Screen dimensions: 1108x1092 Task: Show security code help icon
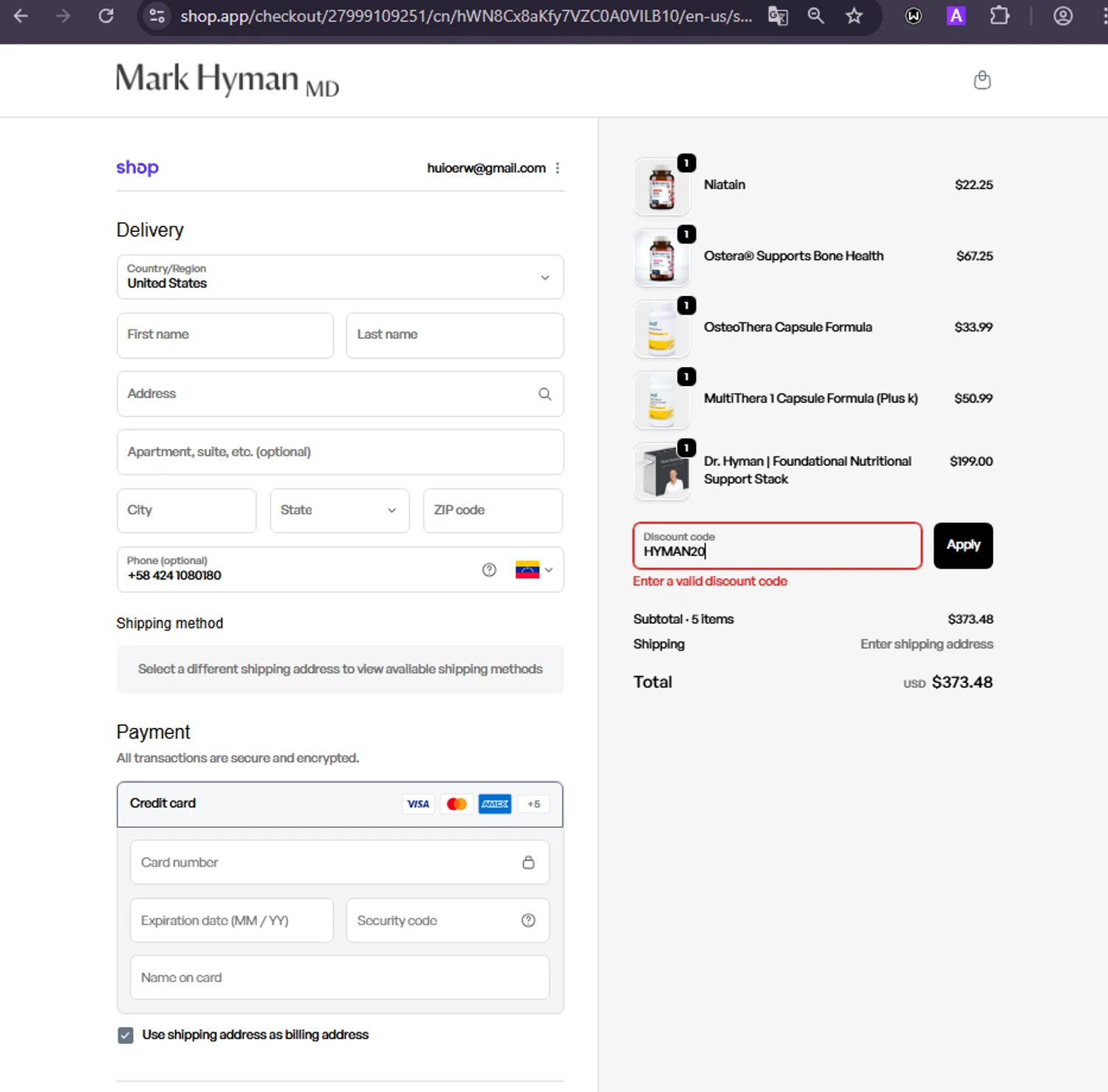pyautogui.click(x=528, y=920)
